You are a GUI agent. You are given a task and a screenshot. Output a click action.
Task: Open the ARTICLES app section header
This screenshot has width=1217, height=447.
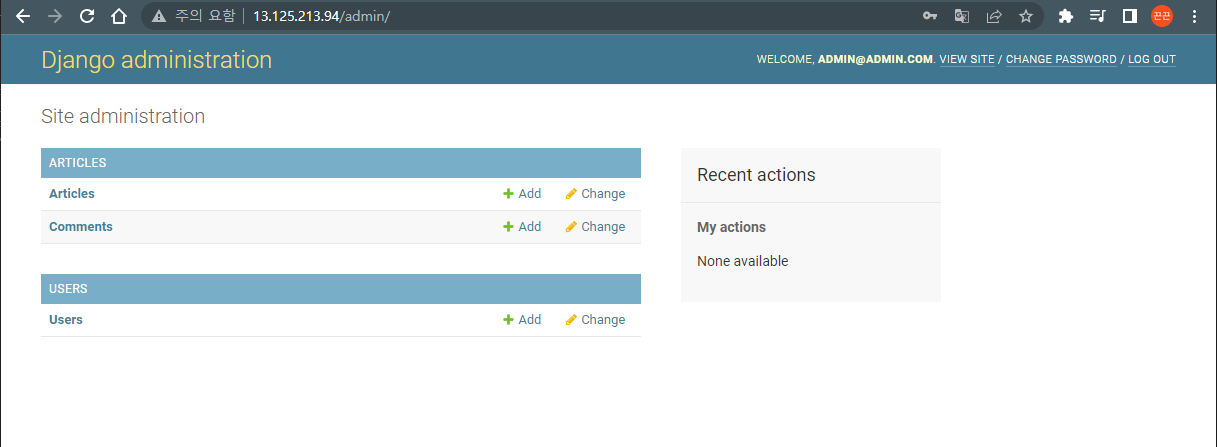(x=78, y=163)
